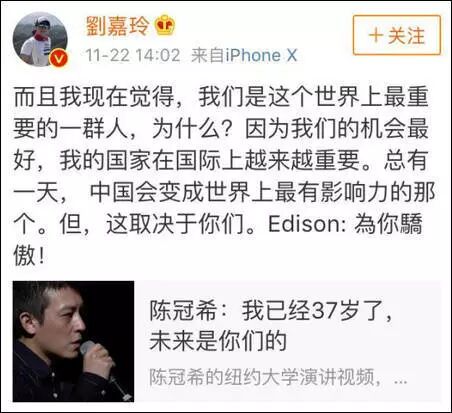Click the closing word 傲! in the post
Viewport: 452px width, 413px height.
click(29, 256)
